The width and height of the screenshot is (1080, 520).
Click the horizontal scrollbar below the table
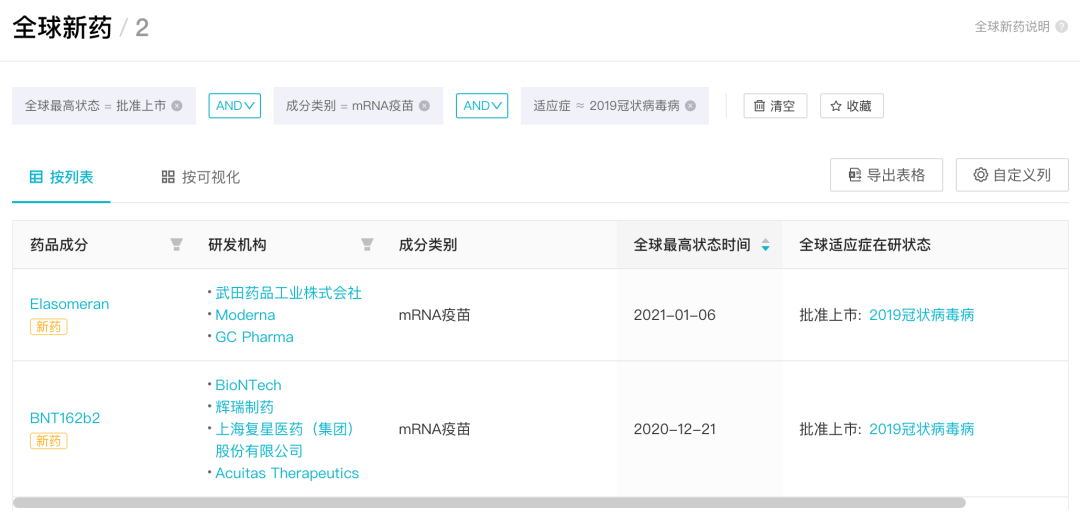tap(489, 502)
